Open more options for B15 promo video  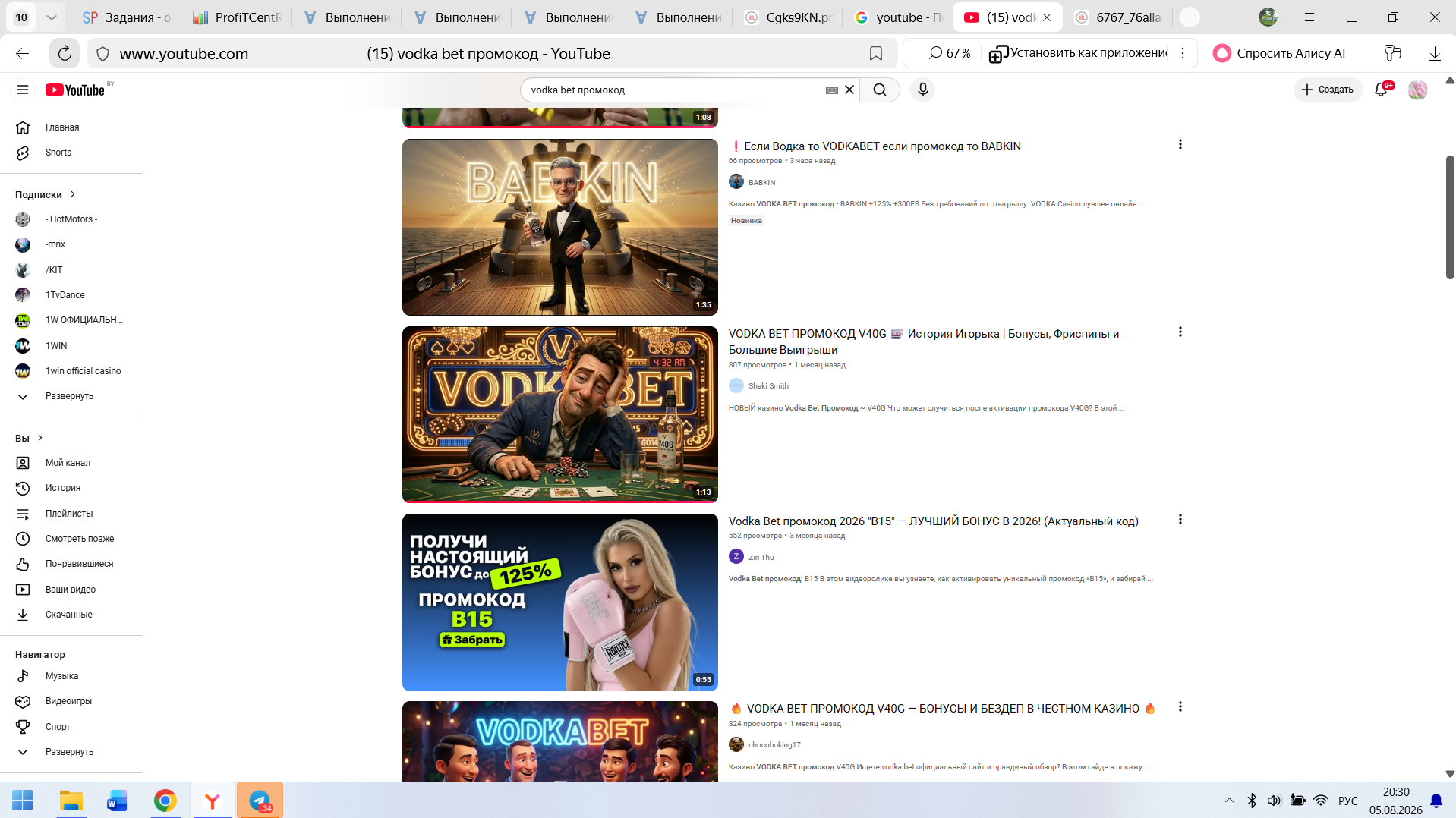[1180, 519]
